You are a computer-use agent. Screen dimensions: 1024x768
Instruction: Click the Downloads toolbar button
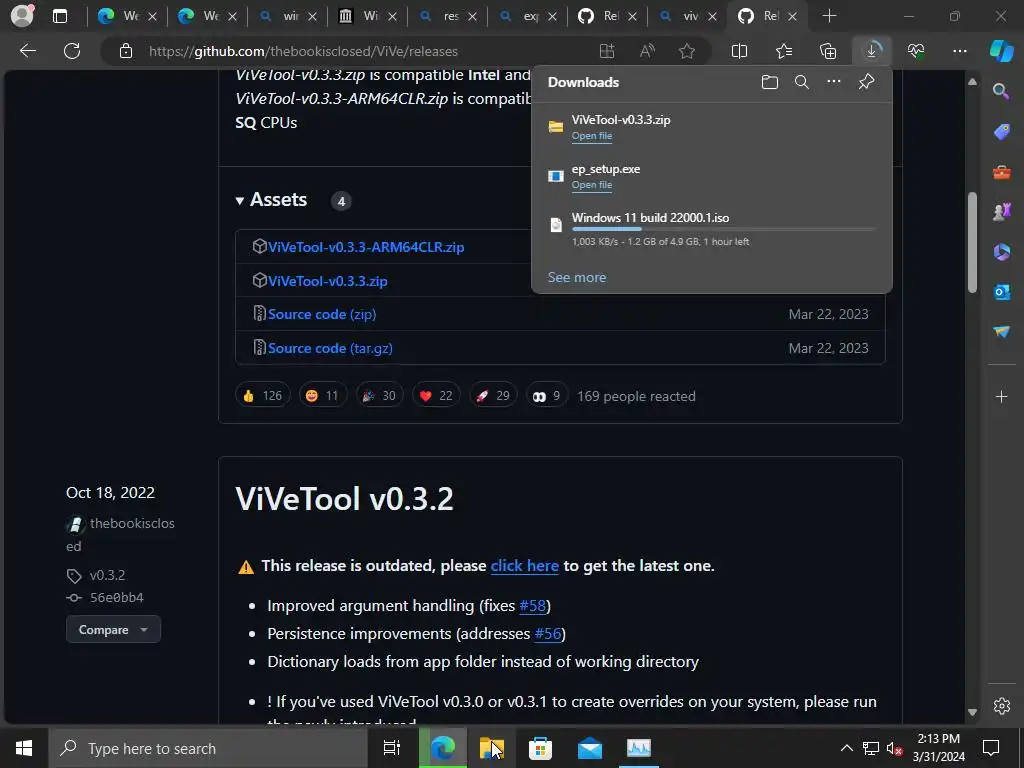872,51
